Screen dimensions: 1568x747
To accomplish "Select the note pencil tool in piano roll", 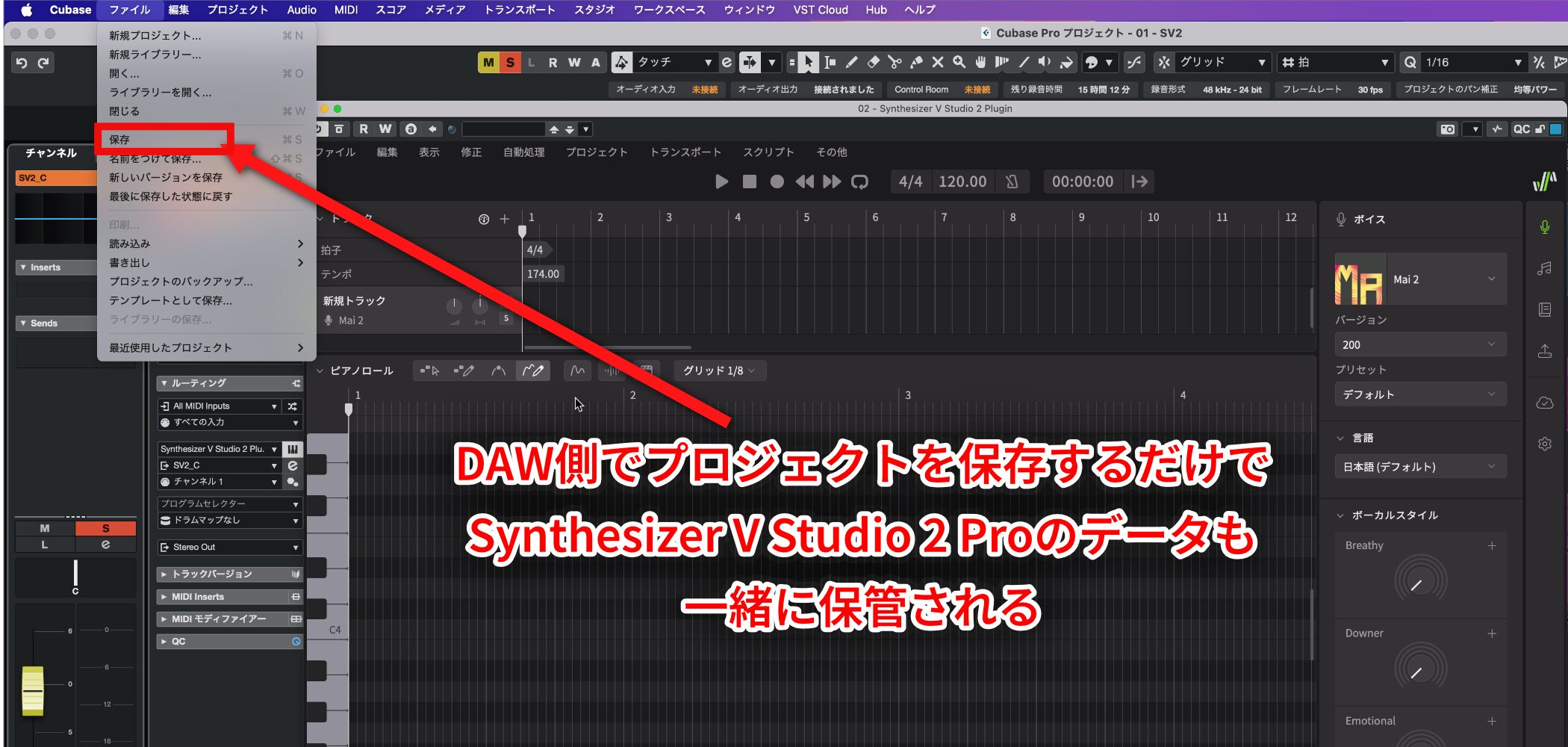I will pos(464,371).
